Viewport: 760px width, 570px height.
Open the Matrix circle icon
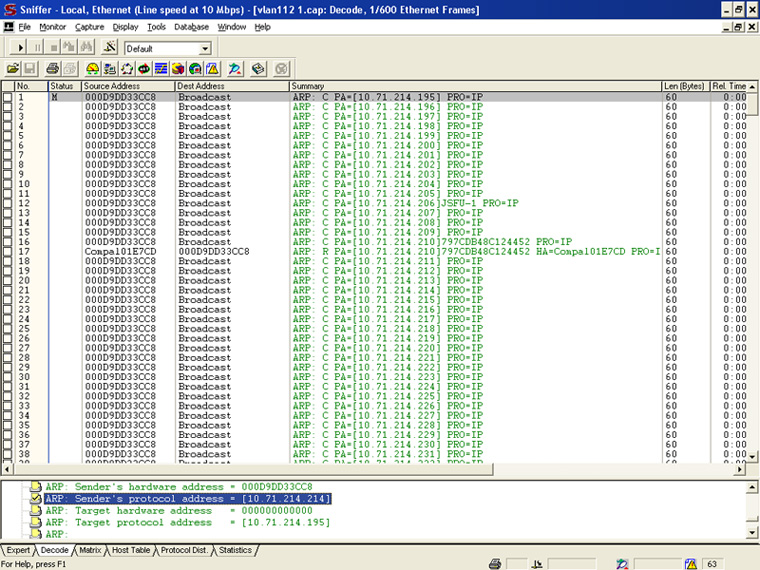tap(127, 68)
